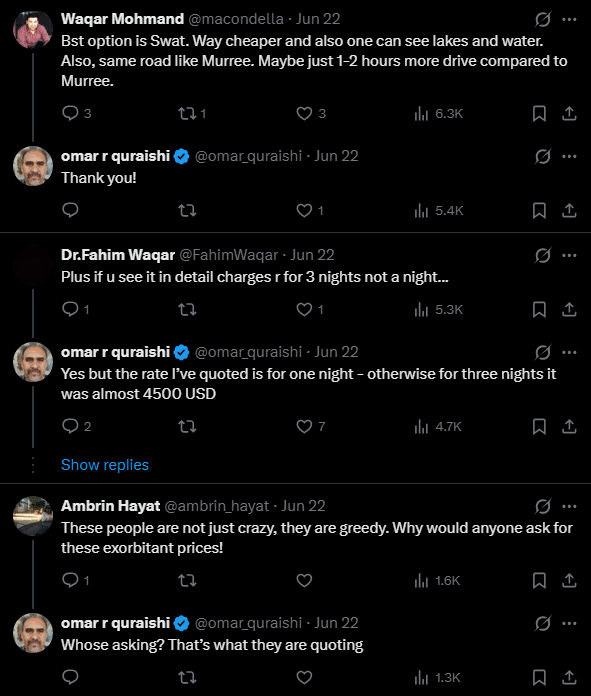Reply to Ambrin Hayat's tweet
The image size is (591, 696).
point(75,581)
